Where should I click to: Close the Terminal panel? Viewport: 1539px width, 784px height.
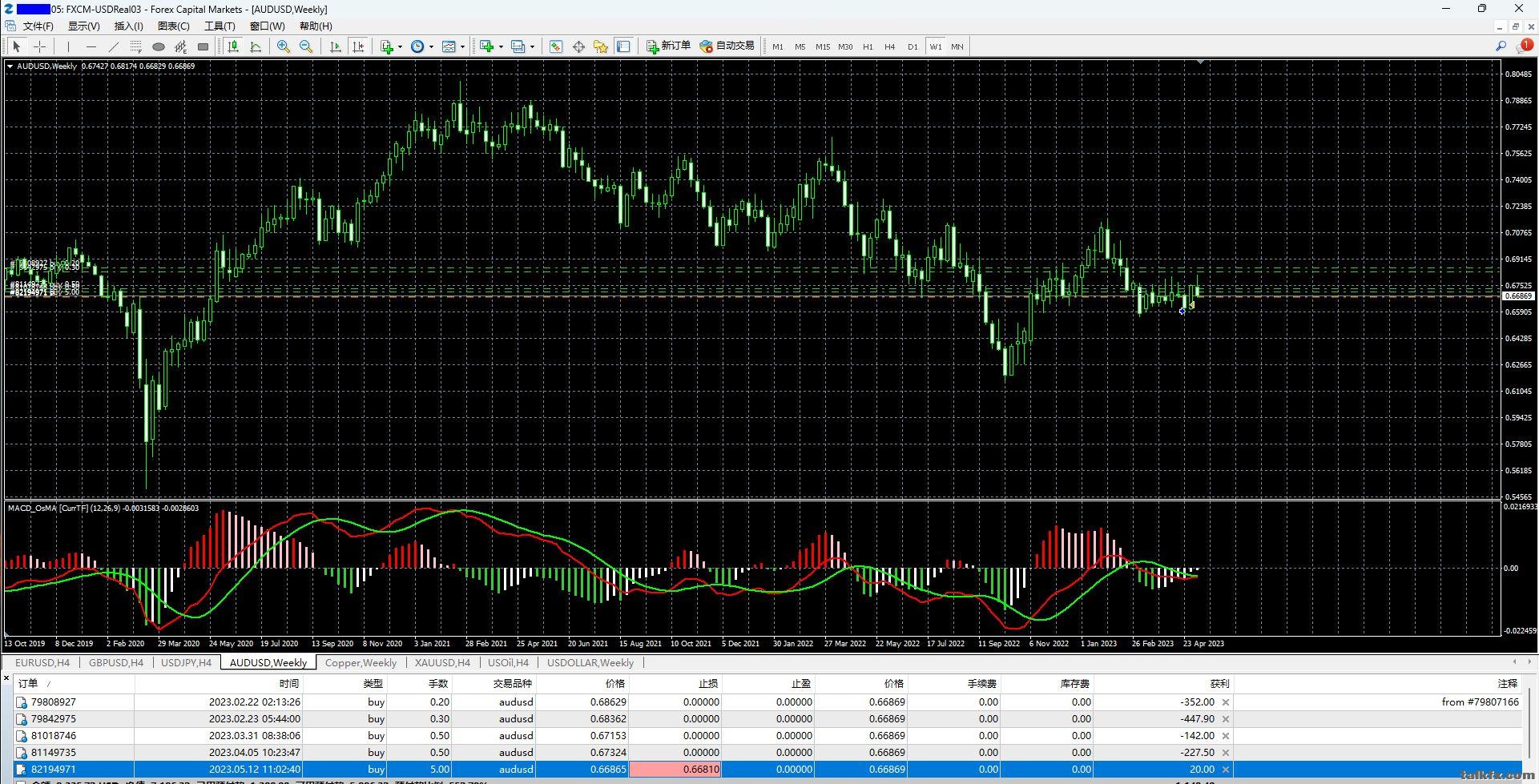(6, 678)
